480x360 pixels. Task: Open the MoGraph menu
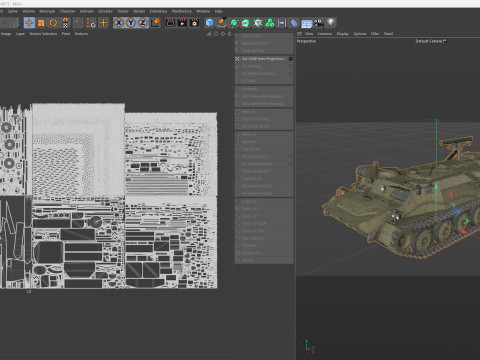pos(47,11)
